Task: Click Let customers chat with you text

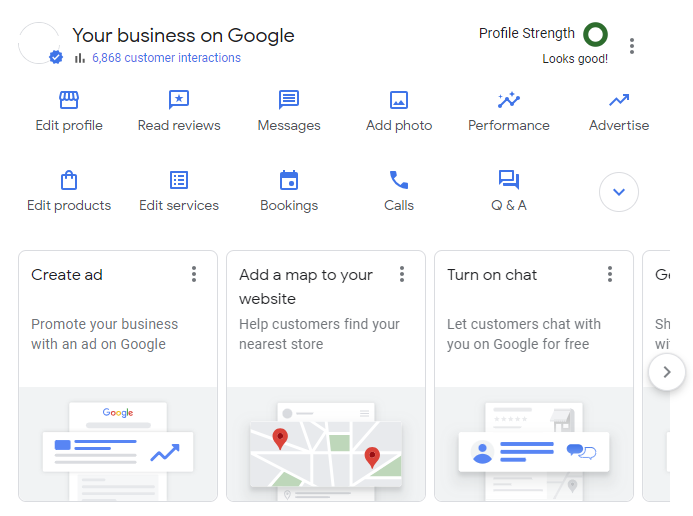Action: 524,334
